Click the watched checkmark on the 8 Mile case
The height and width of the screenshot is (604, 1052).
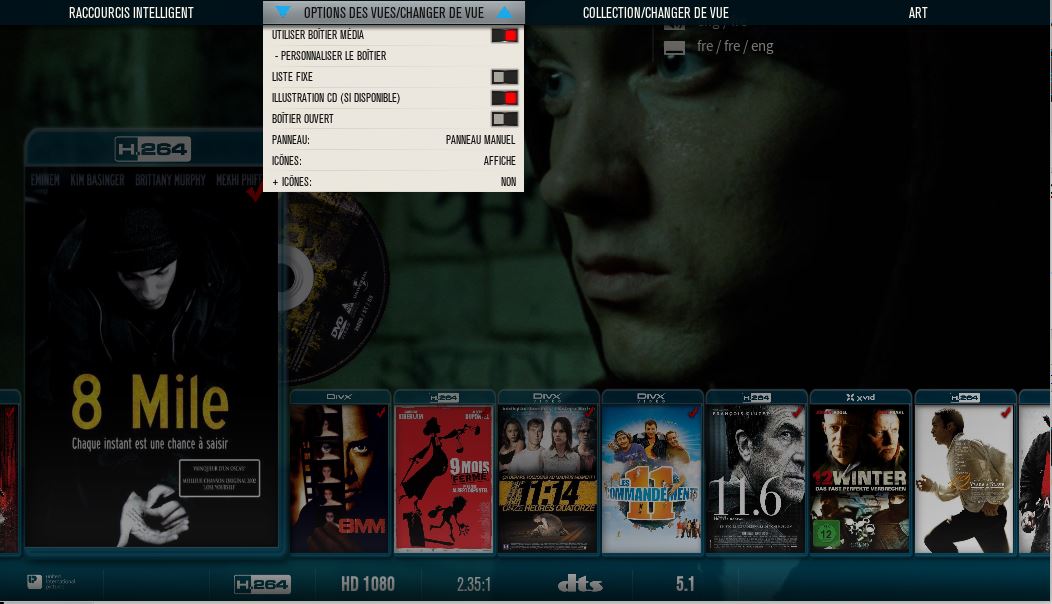(x=254, y=191)
